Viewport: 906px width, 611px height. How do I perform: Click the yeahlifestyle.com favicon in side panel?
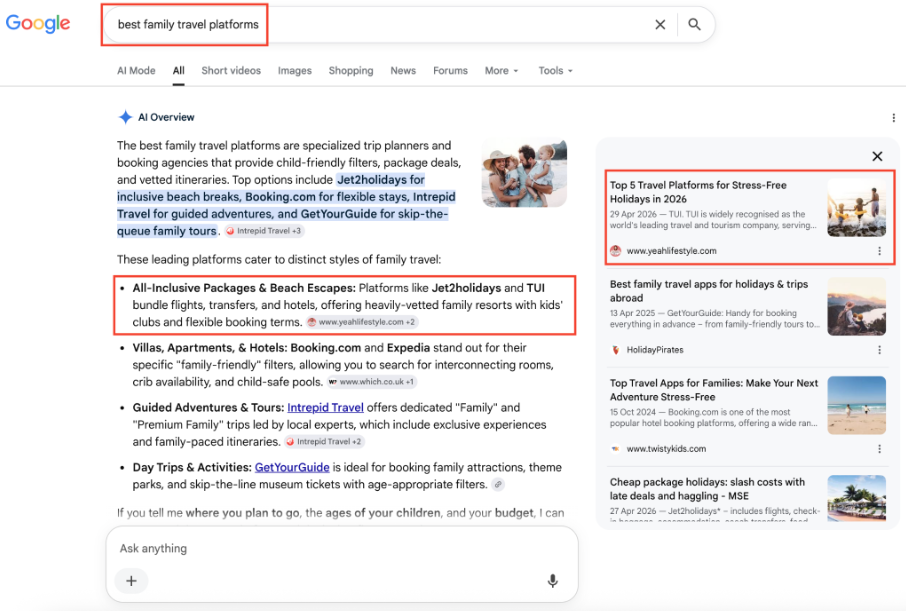coord(615,251)
